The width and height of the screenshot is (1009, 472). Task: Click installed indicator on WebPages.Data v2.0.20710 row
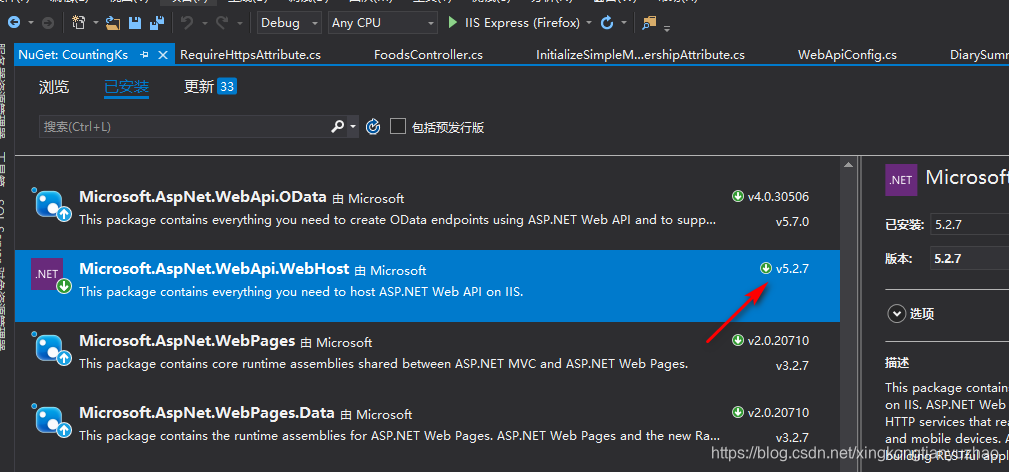(x=738, y=412)
